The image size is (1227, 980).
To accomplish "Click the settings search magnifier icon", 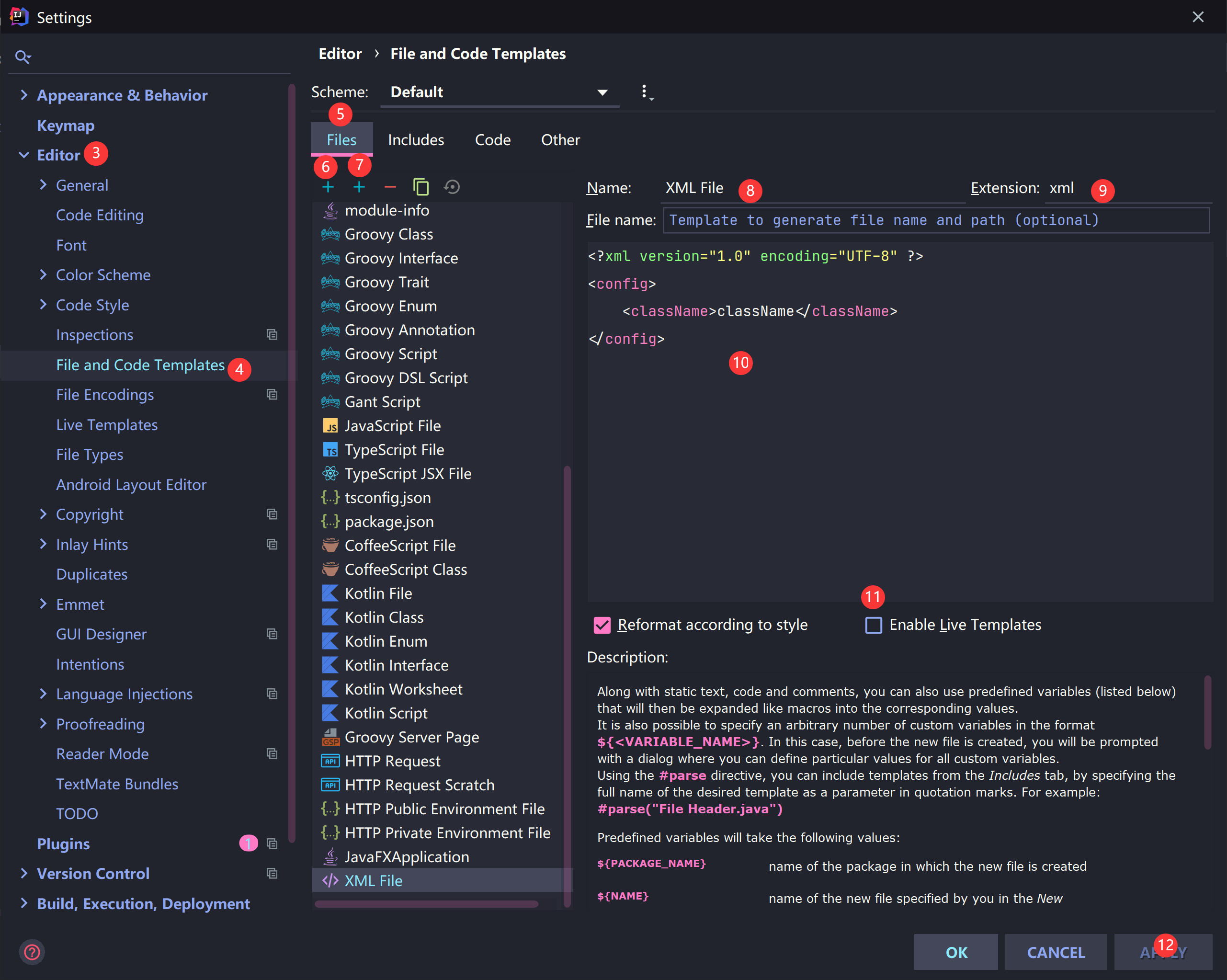I will [23, 57].
